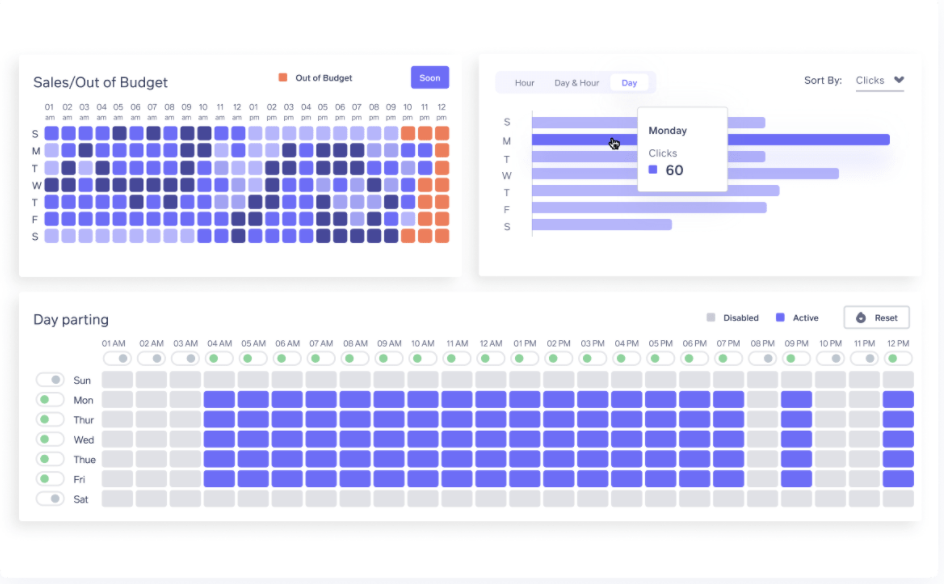
Task: Turn off the Fri day toggle
Action: tap(50, 479)
